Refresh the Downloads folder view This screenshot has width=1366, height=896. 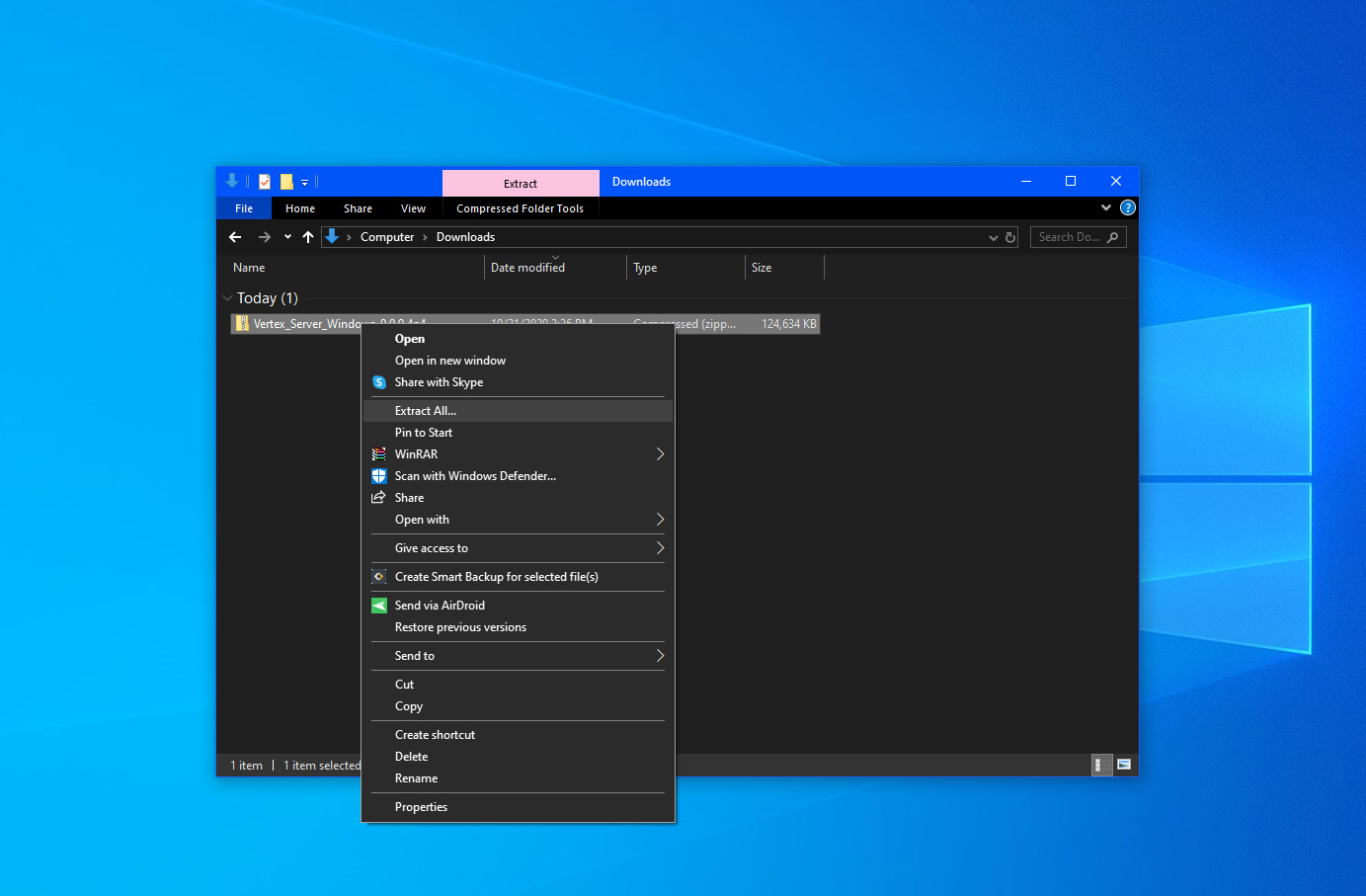point(1010,237)
